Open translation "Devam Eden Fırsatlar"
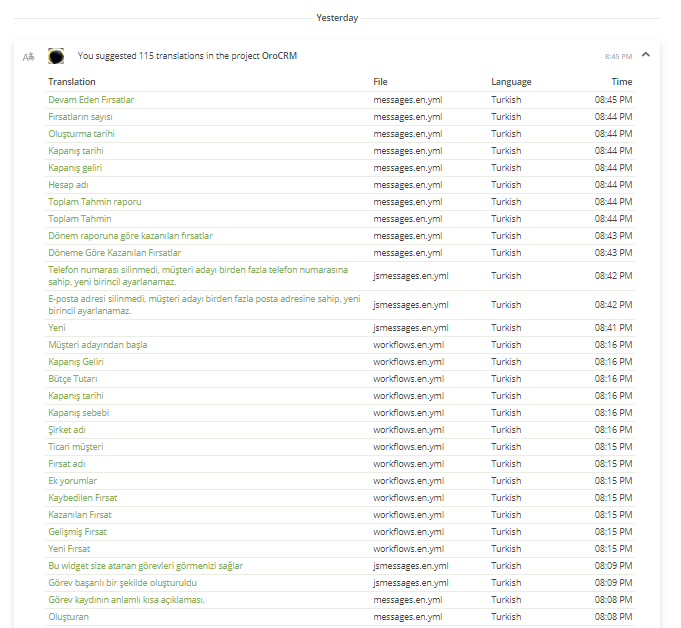681x628 pixels. (x=91, y=100)
